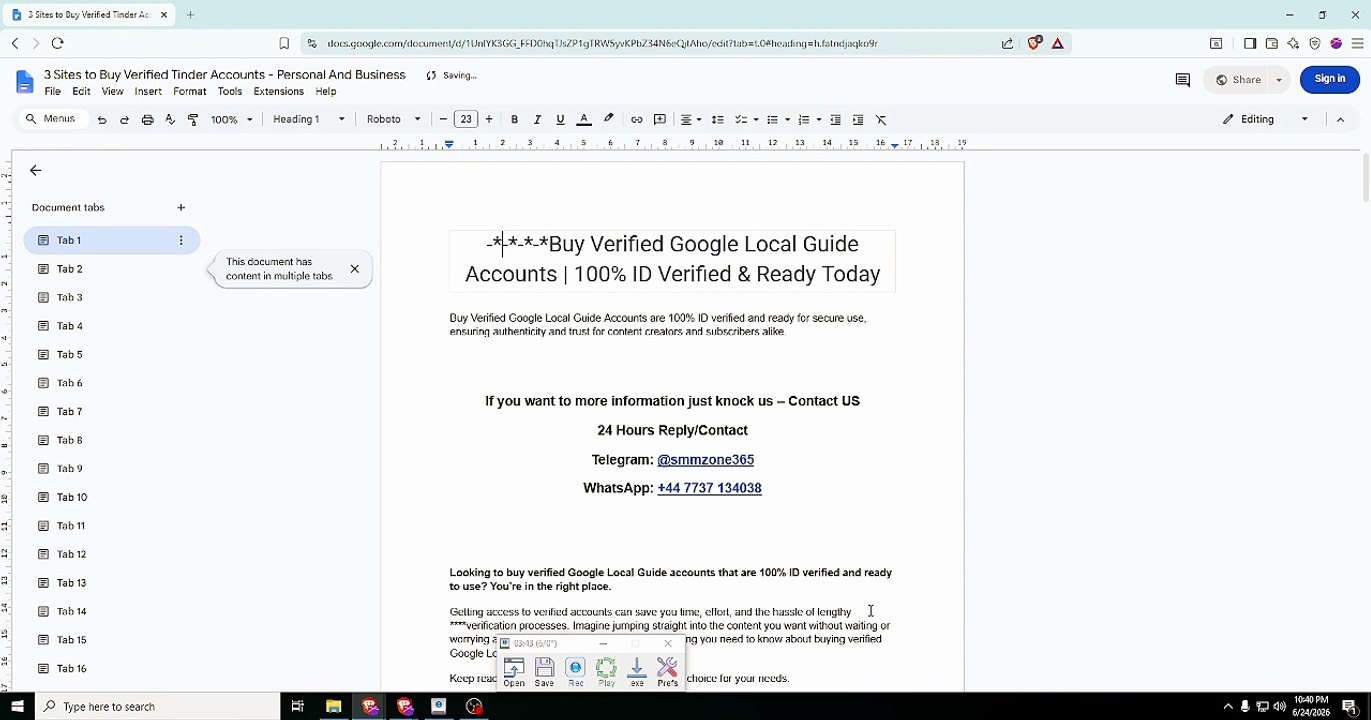Open the Heading 1 paragraph style dropdown

(x=309, y=120)
